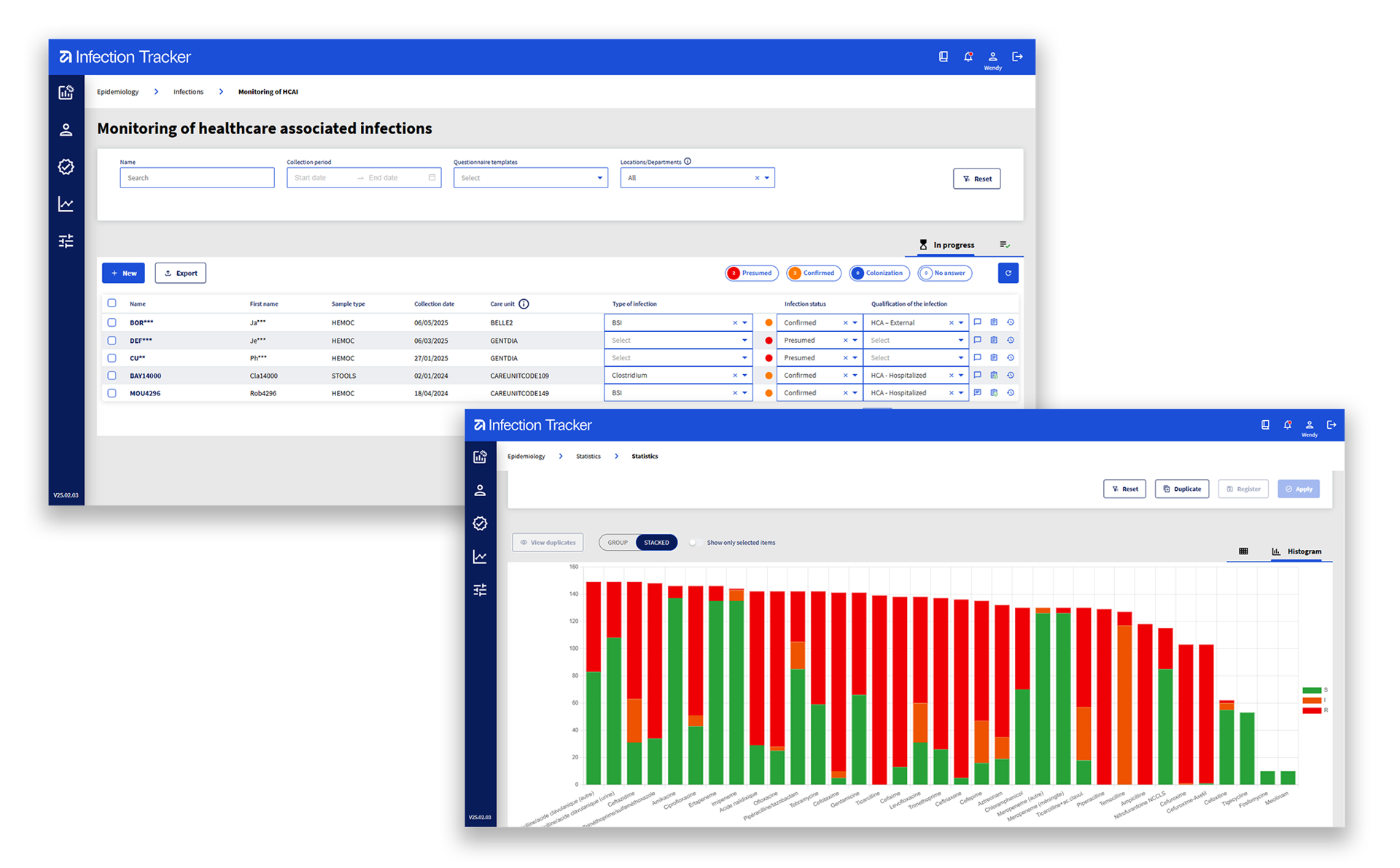The height and width of the screenshot is (868, 1400).
Task: Click the Name search input field
Action: (197, 178)
